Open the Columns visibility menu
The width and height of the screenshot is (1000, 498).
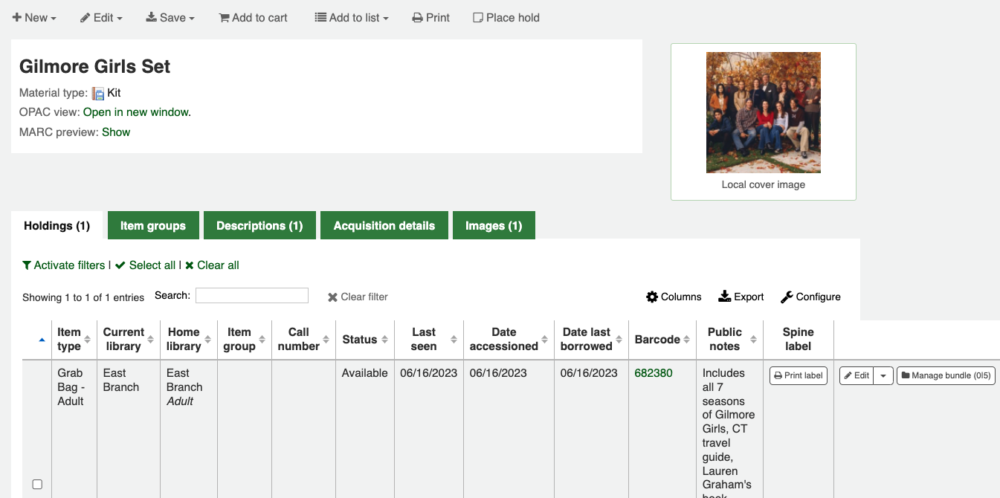coord(673,297)
